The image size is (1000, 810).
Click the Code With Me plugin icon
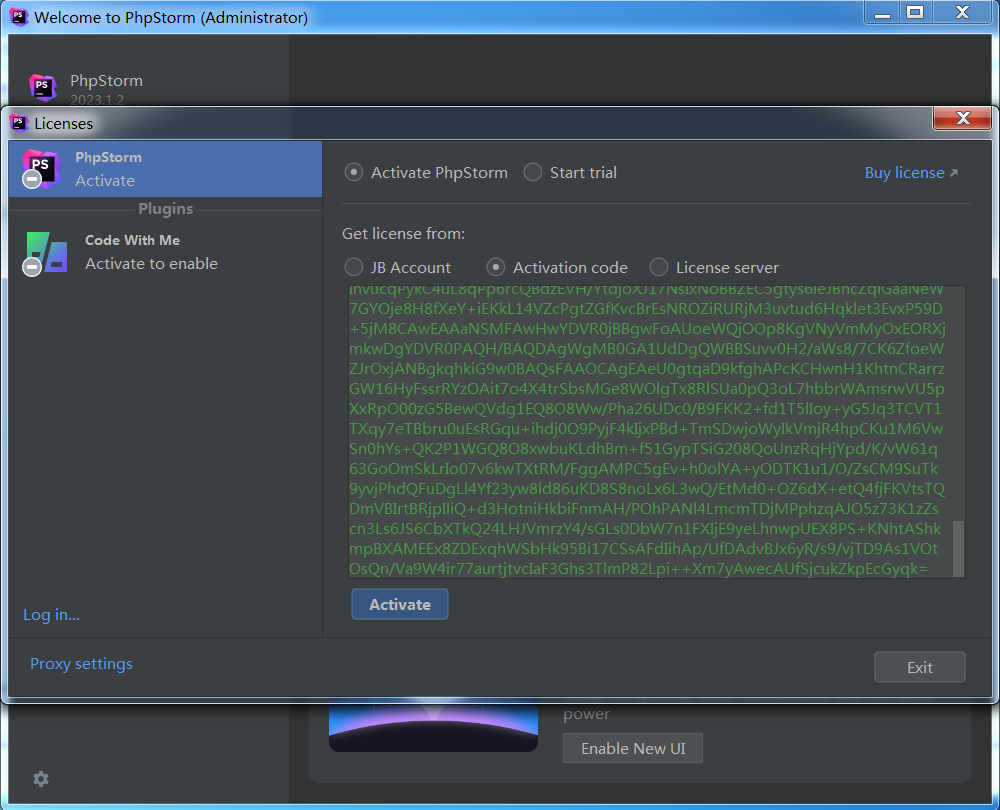pos(46,253)
